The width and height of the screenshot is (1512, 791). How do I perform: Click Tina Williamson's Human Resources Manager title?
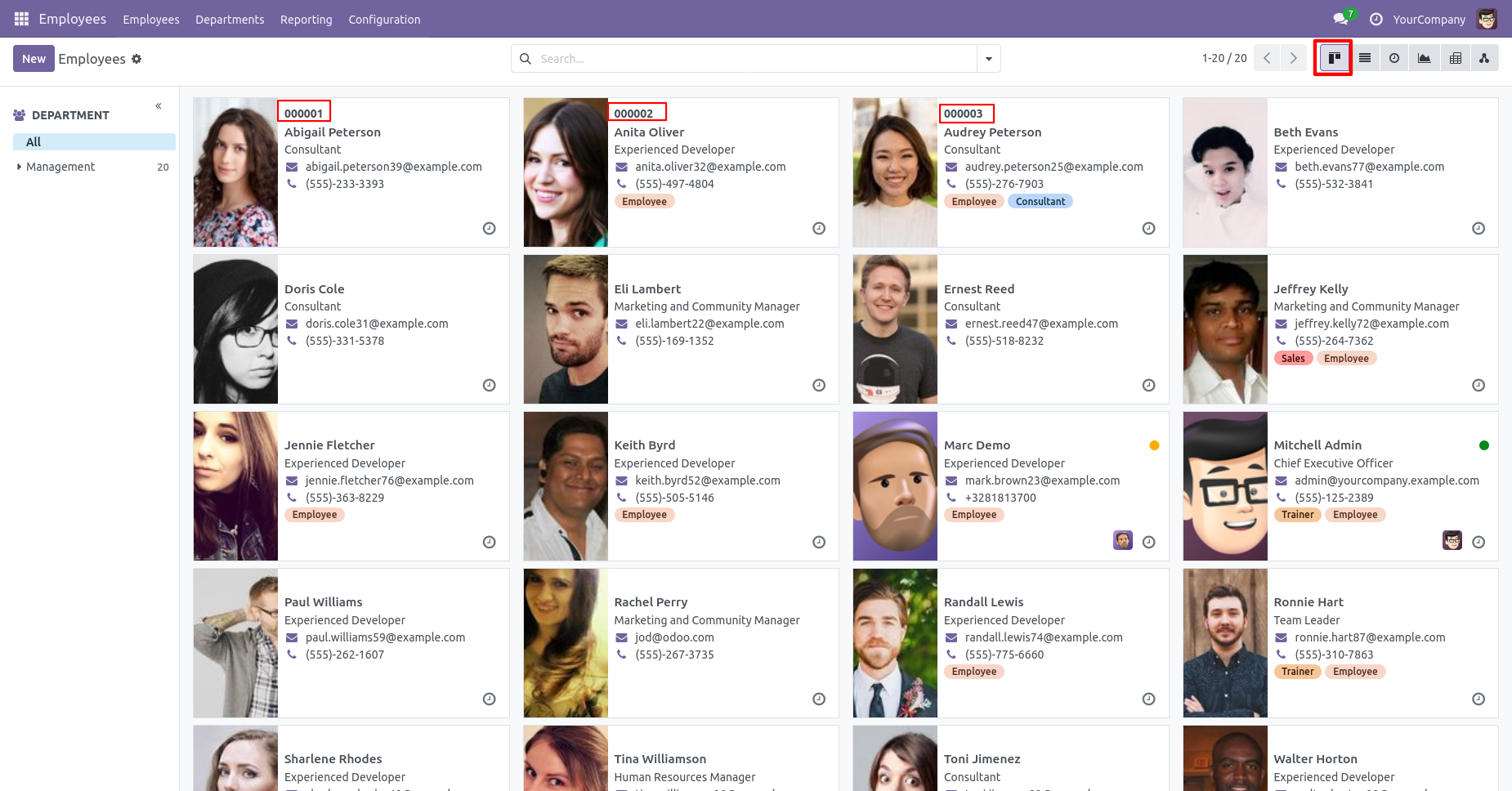[685, 777]
